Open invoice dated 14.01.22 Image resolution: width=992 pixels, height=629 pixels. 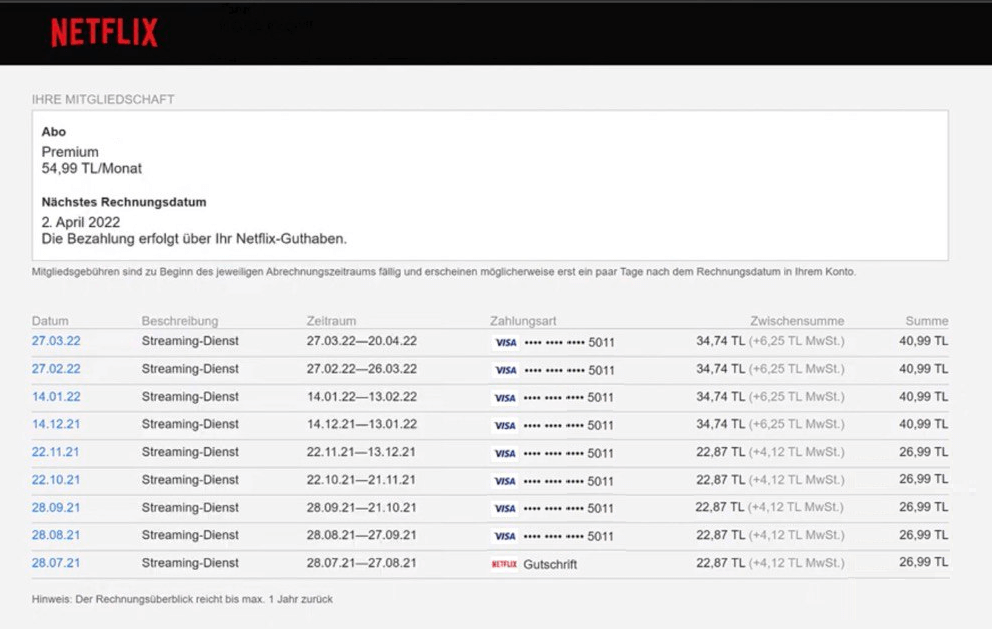pos(56,396)
